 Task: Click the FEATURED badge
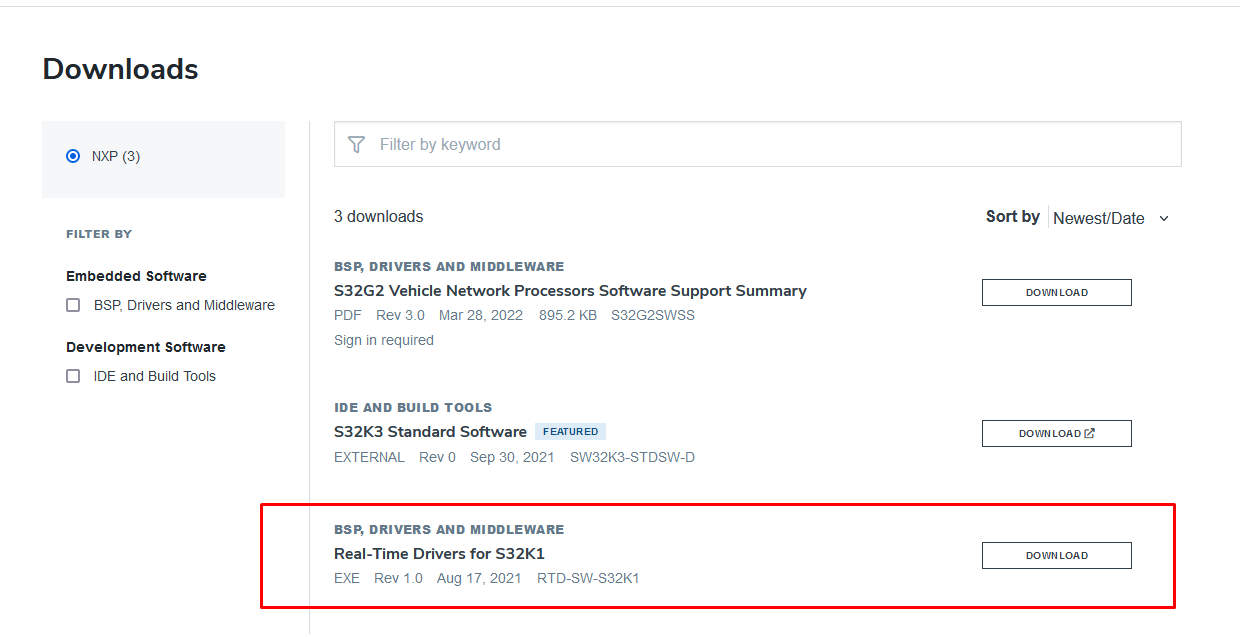point(570,432)
